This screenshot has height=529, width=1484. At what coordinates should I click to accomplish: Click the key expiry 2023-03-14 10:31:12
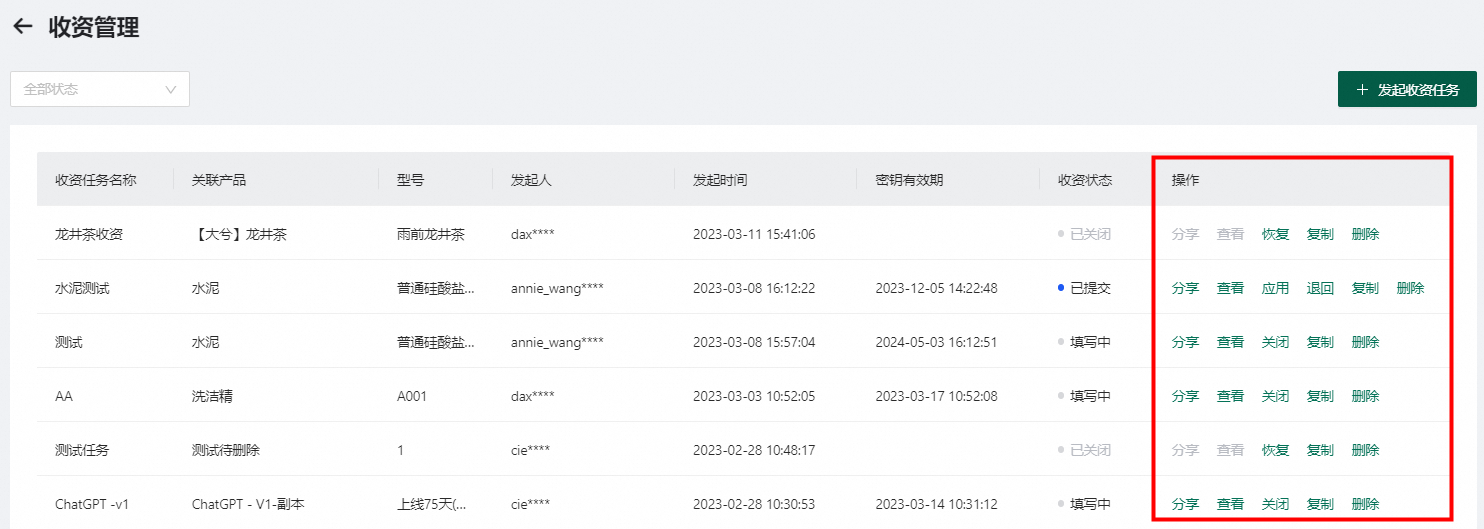[936, 504]
